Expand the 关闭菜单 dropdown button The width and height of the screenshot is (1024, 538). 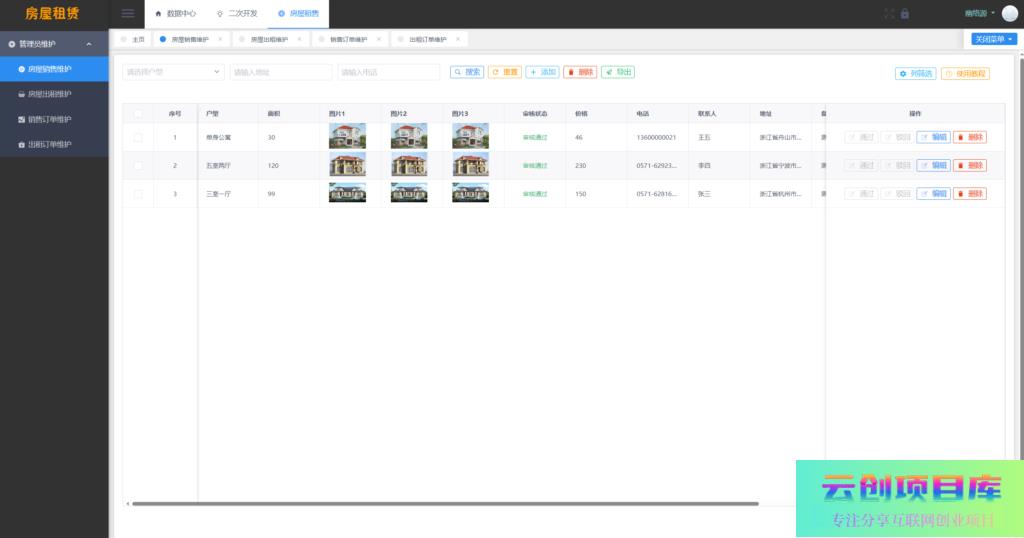coord(993,39)
